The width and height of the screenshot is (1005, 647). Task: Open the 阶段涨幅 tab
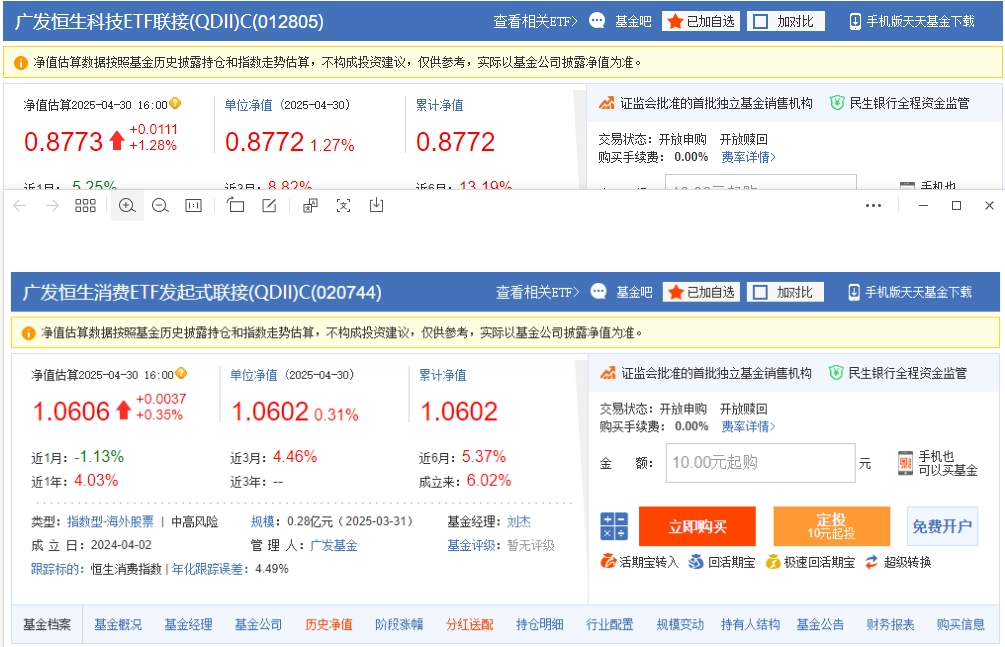(x=399, y=625)
